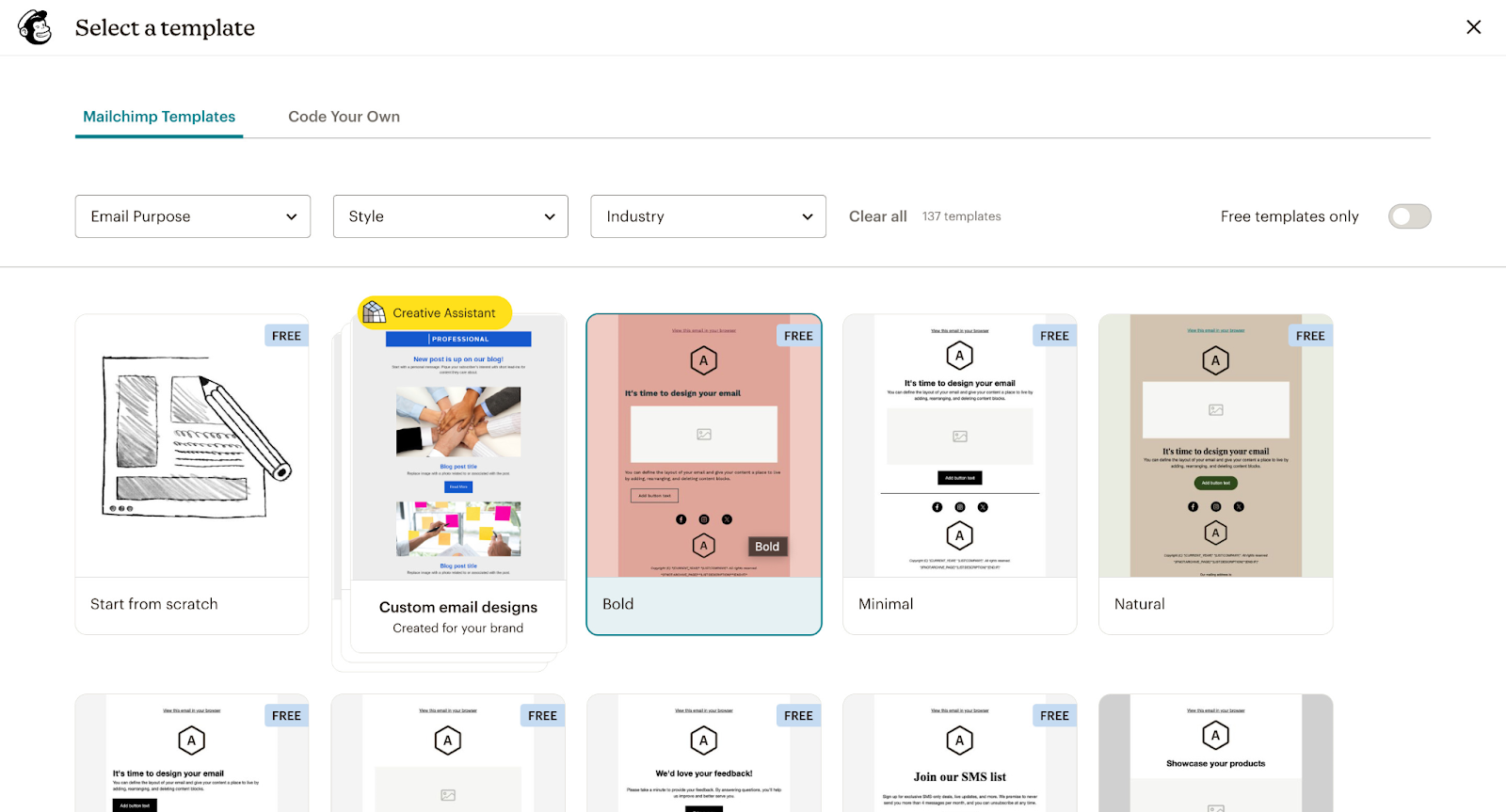The height and width of the screenshot is (812, 1506).
Task: Select the Natural template thumbnail
Action: tap(1216, 446)
